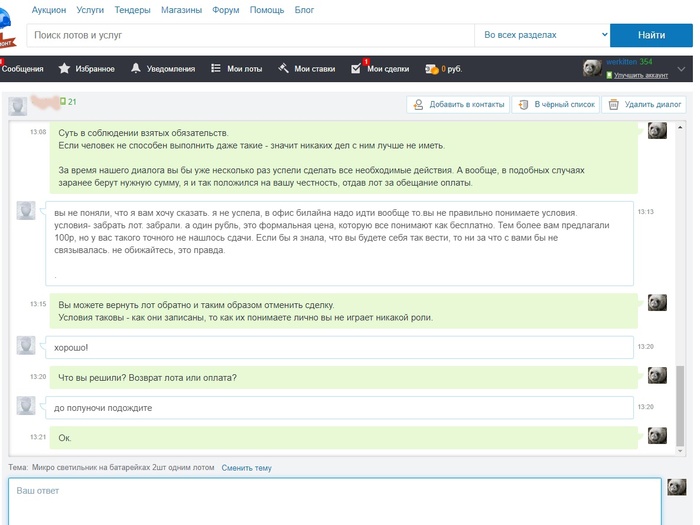Image resolution: width=700 pixels, height=525 pixels.
Task: Click the 13:21 timestamp
Action: 38,437
